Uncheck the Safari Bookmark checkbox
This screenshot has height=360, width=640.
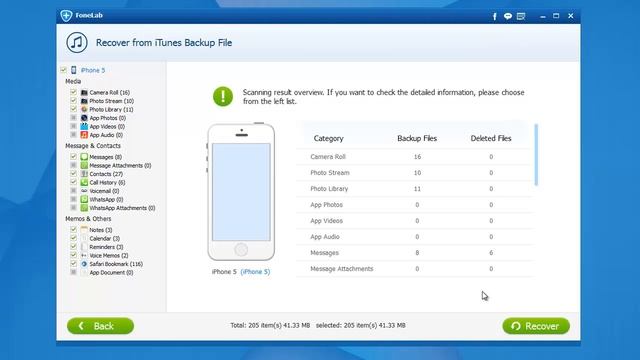73,264
